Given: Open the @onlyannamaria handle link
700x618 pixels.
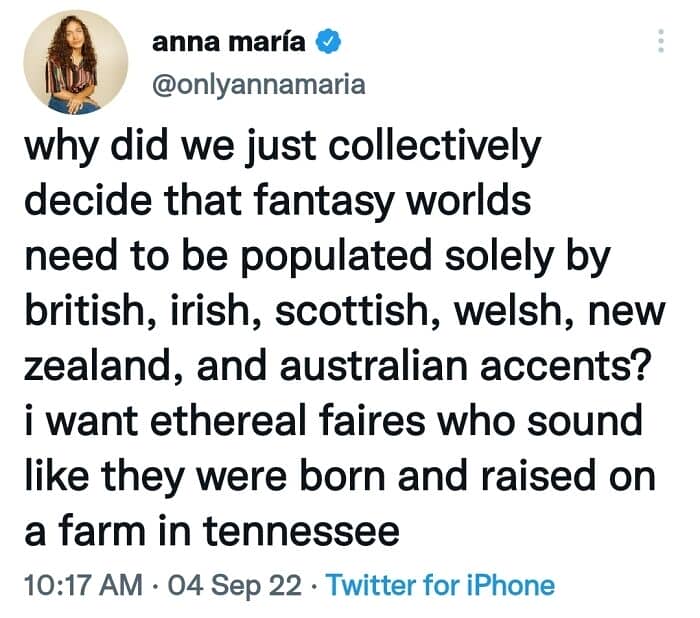Looking at the screenshot, I should (257, 84).
